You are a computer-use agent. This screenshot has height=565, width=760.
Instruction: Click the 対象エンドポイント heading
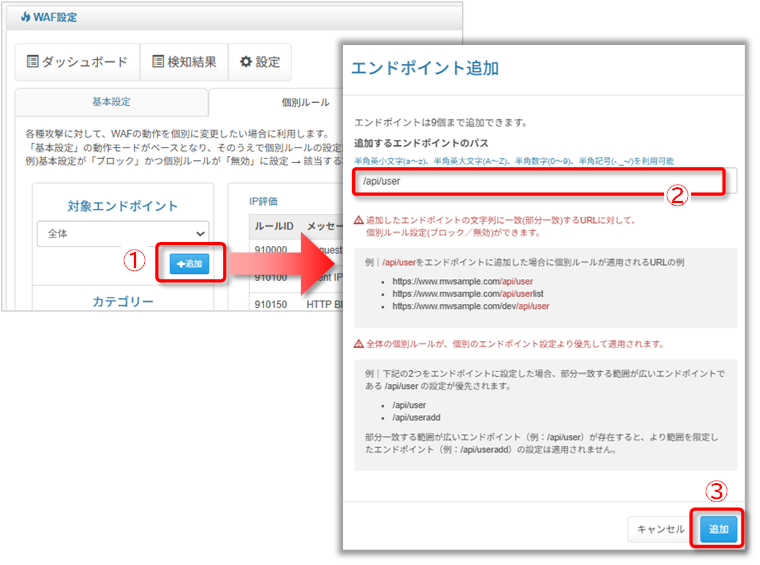tap(123, 206)
